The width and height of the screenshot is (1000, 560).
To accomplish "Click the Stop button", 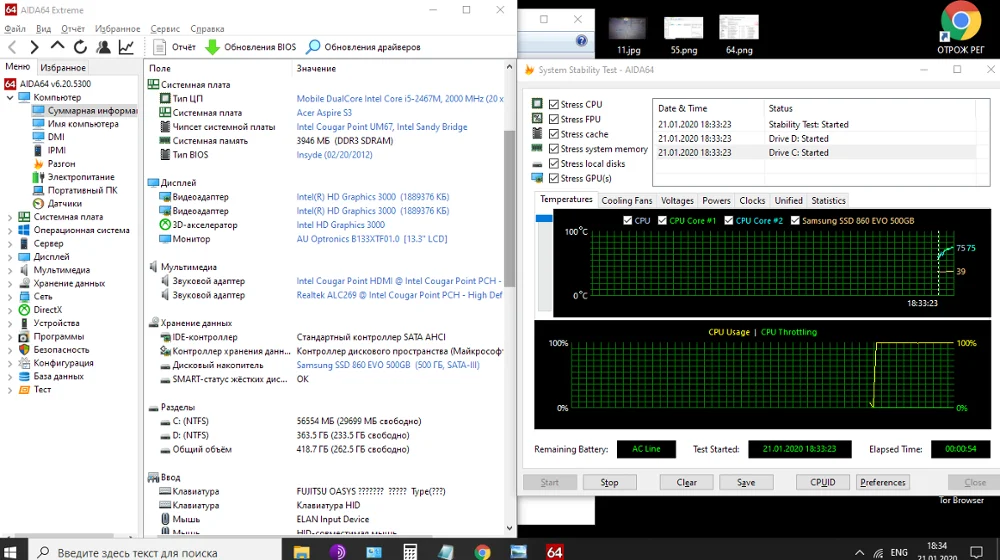I will pyautogui.click(x=609, y=482).
